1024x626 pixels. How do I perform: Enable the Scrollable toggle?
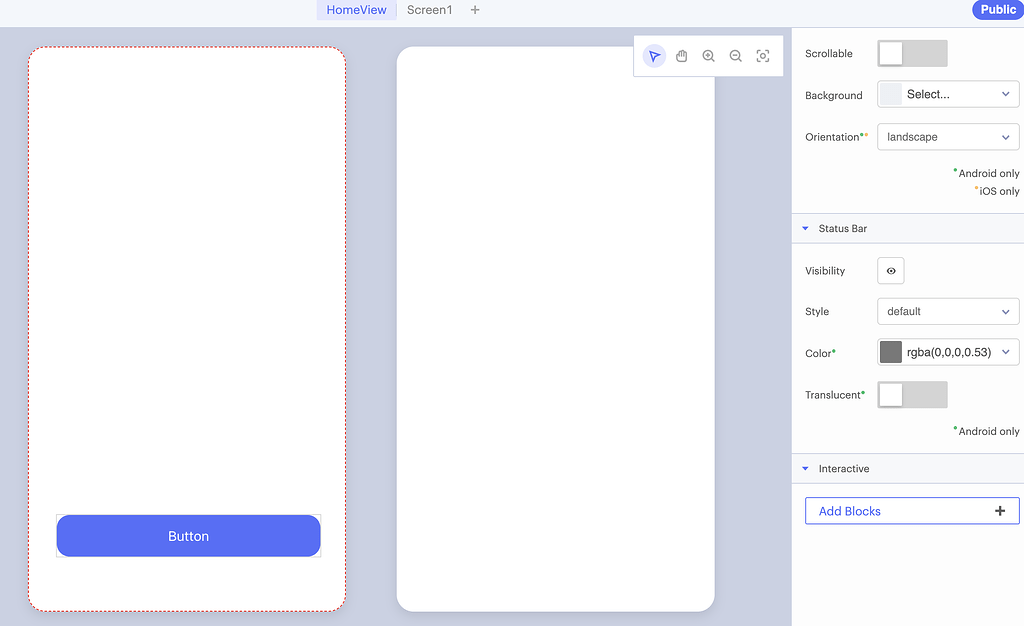911,53
